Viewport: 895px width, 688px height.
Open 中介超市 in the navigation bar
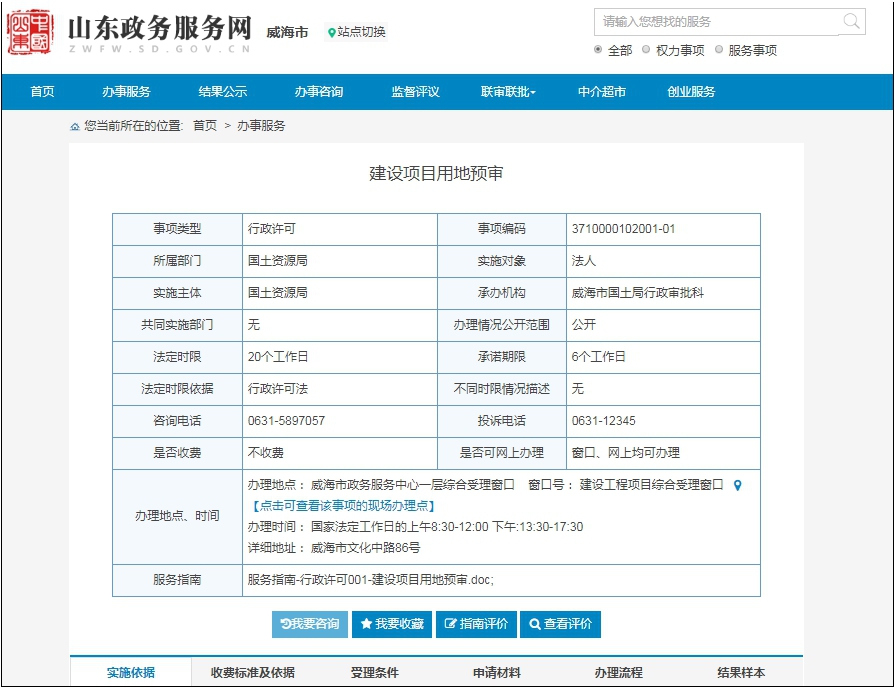click(x=601, y=92)
